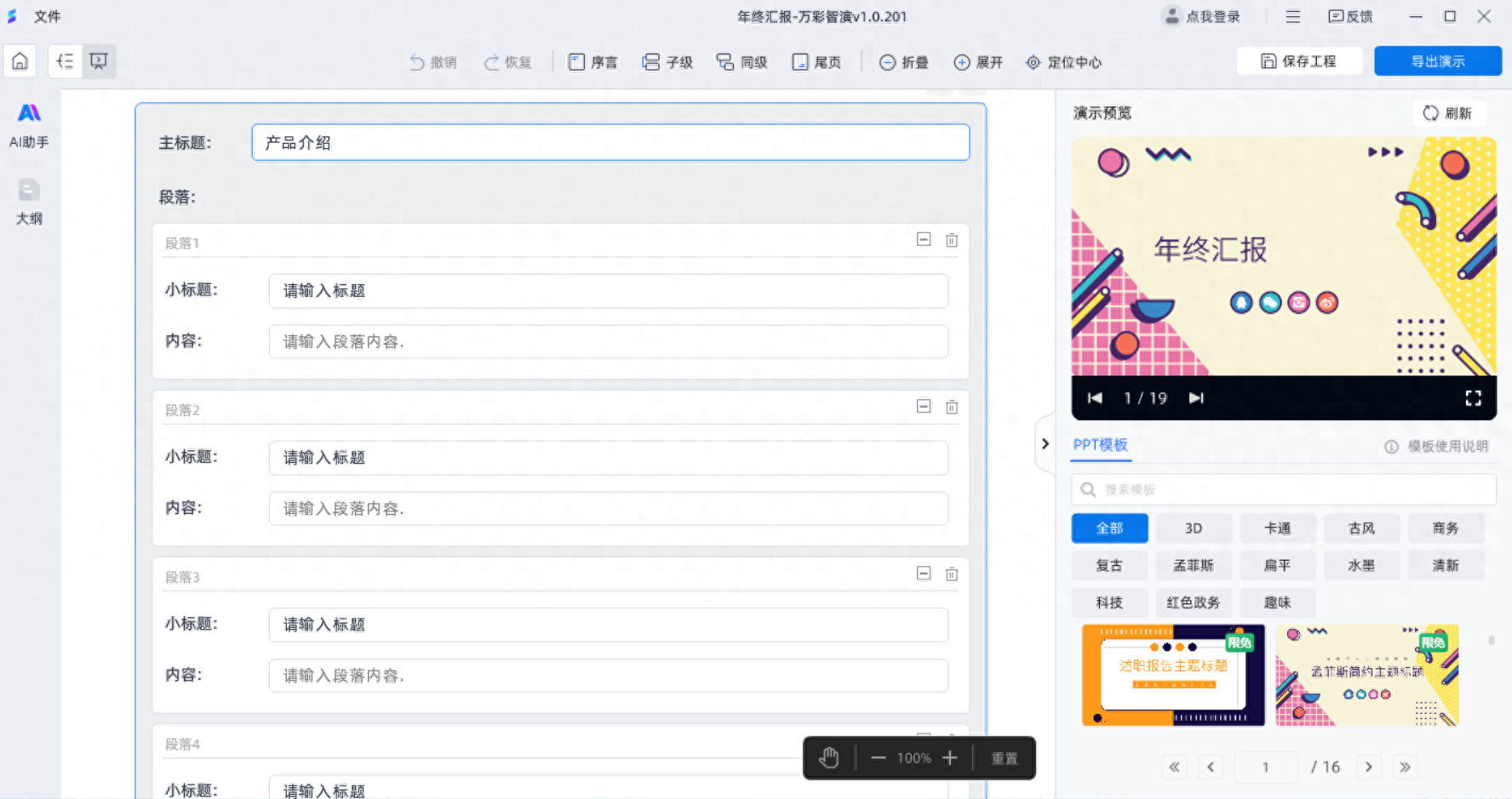Filter templates by 商务

point(1446,528)
